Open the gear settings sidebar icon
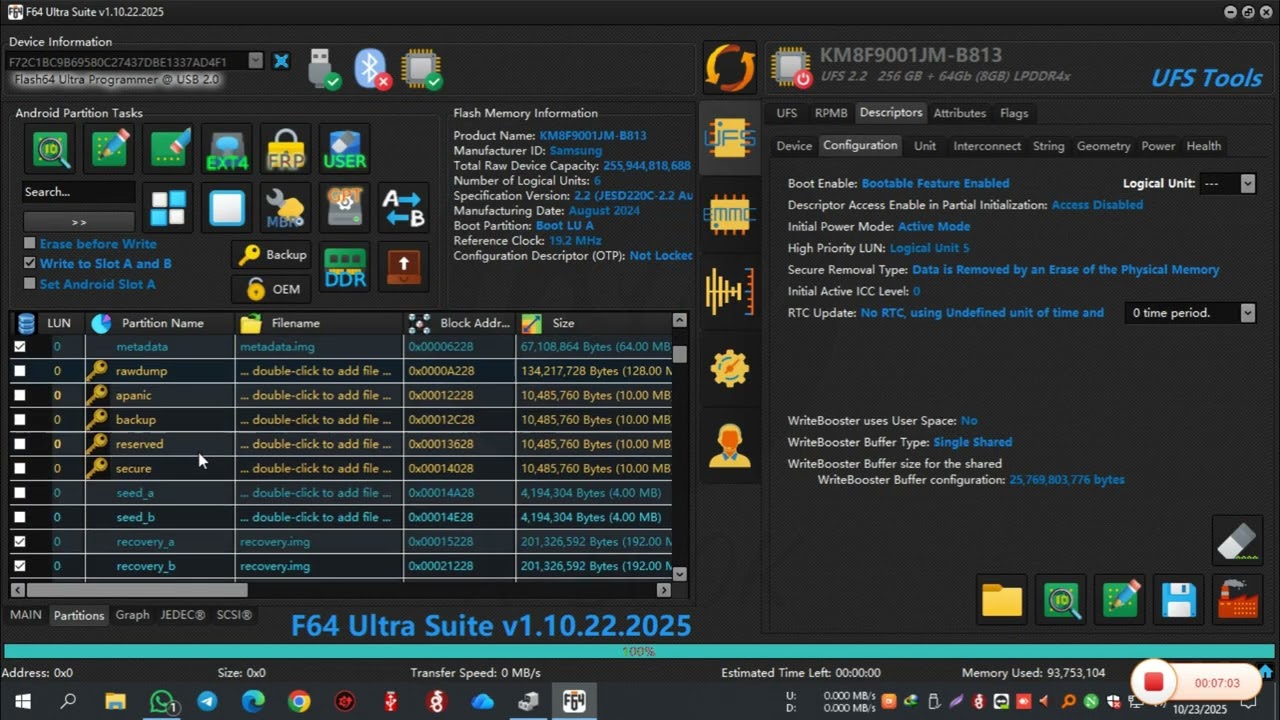 (x=730, y=368)
